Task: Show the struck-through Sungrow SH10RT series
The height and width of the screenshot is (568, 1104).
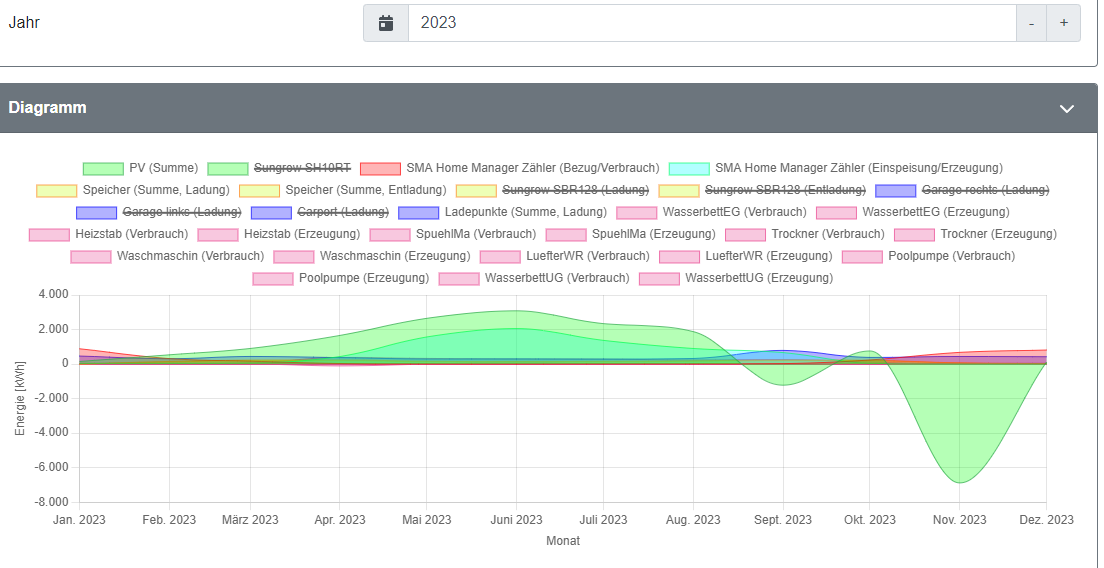Action: (x=302, y=168)
